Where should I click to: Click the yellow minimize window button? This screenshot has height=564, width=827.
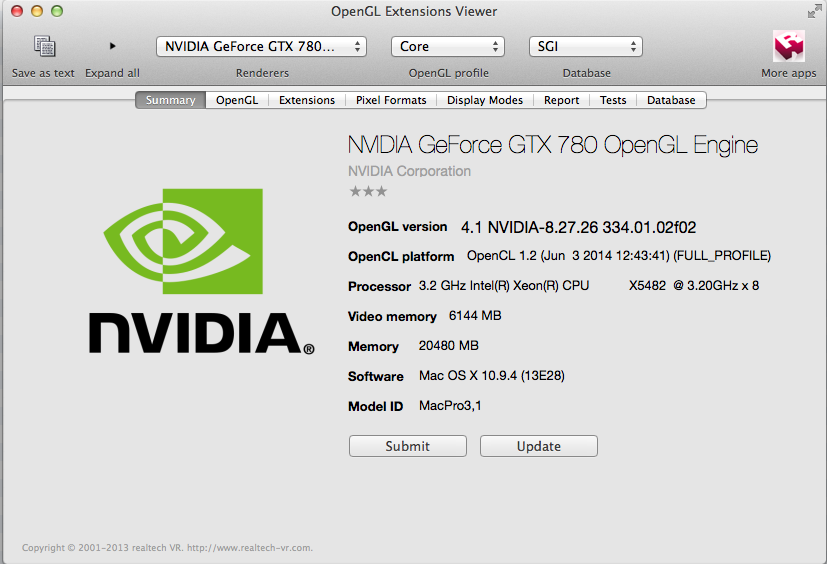click(x=37, y=11)
